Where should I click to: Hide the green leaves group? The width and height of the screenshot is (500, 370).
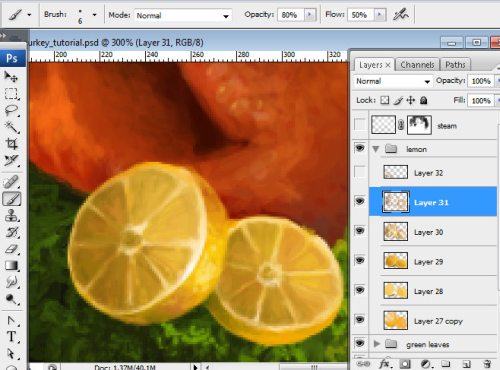(x=360, y=343)
